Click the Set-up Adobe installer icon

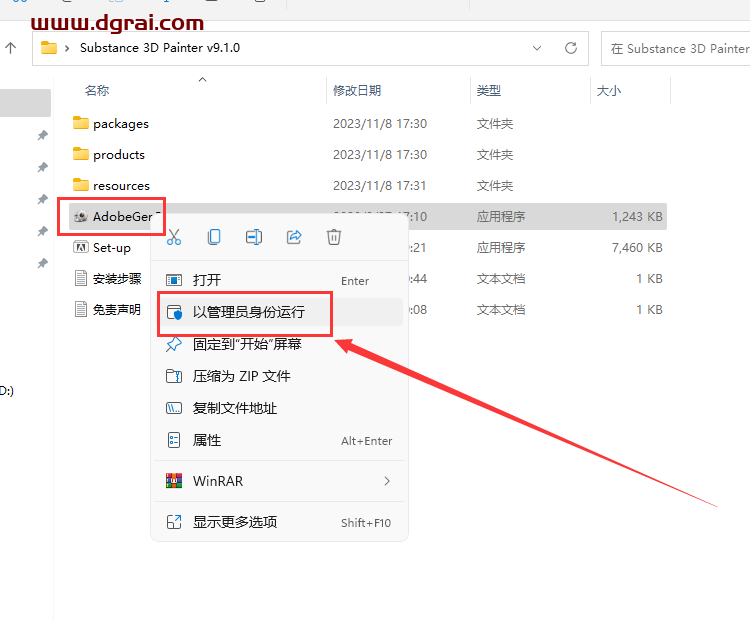pyautogui.click(x=81, y=247)
